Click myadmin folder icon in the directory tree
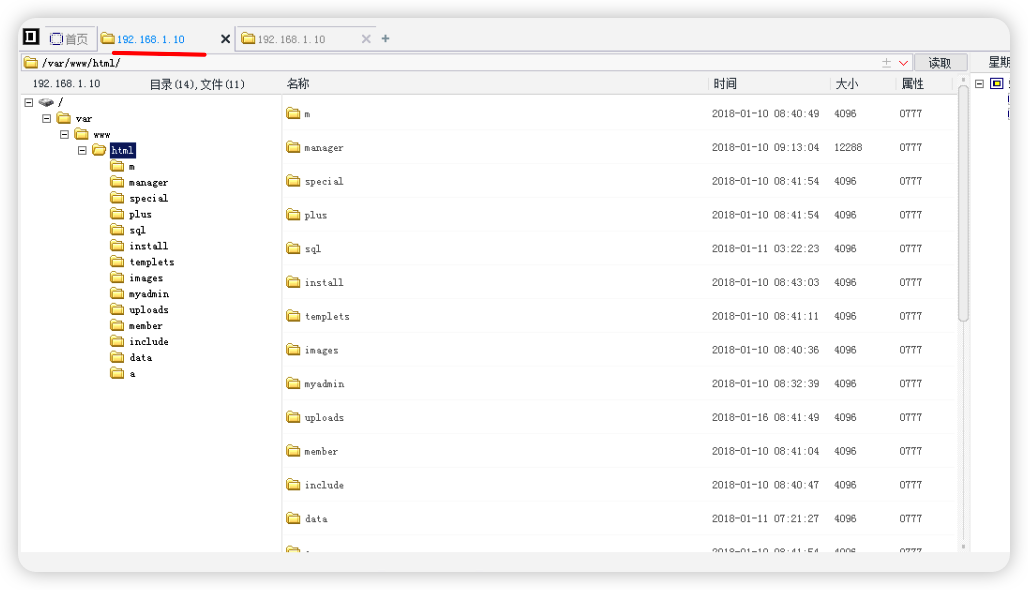Screen dimensions: 1028x590 point(117,294)
